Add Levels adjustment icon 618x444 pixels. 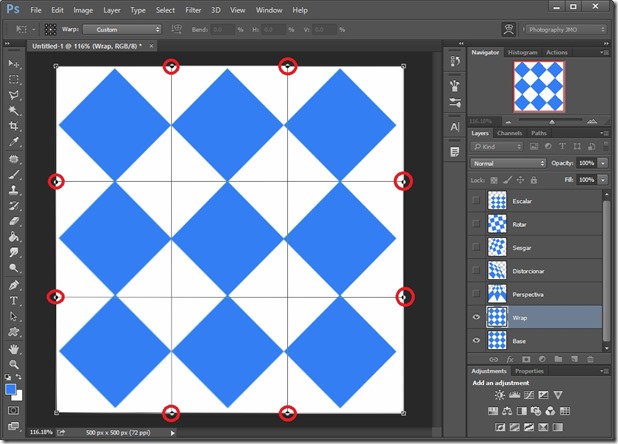(515, 395)
